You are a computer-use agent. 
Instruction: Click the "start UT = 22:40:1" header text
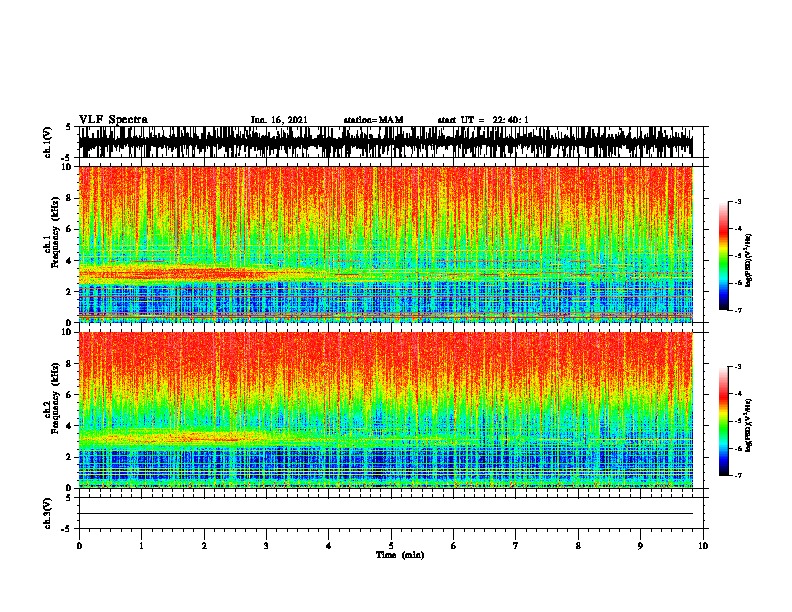pos(483,120)
